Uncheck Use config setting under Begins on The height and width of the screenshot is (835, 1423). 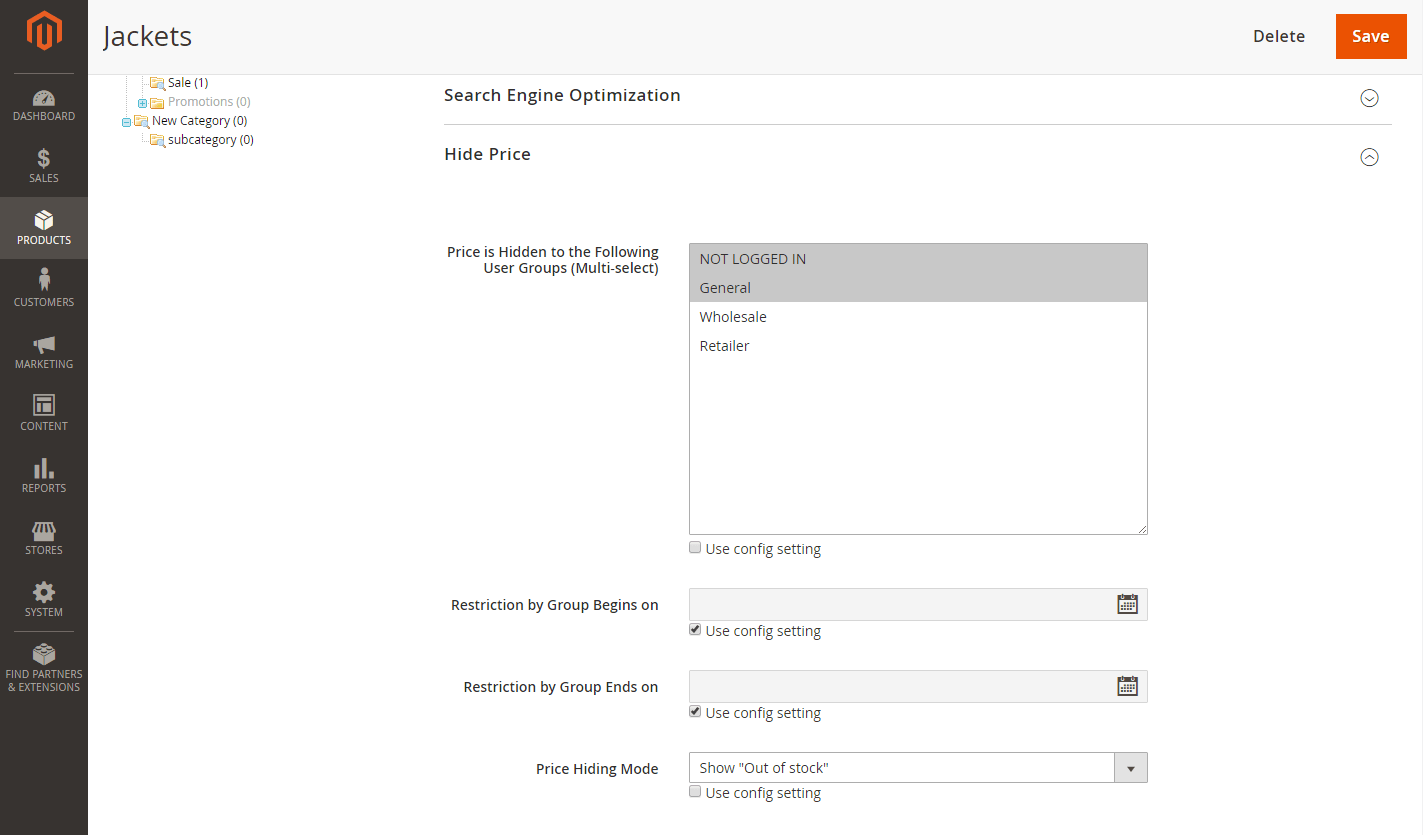click(x=695, y=630)
